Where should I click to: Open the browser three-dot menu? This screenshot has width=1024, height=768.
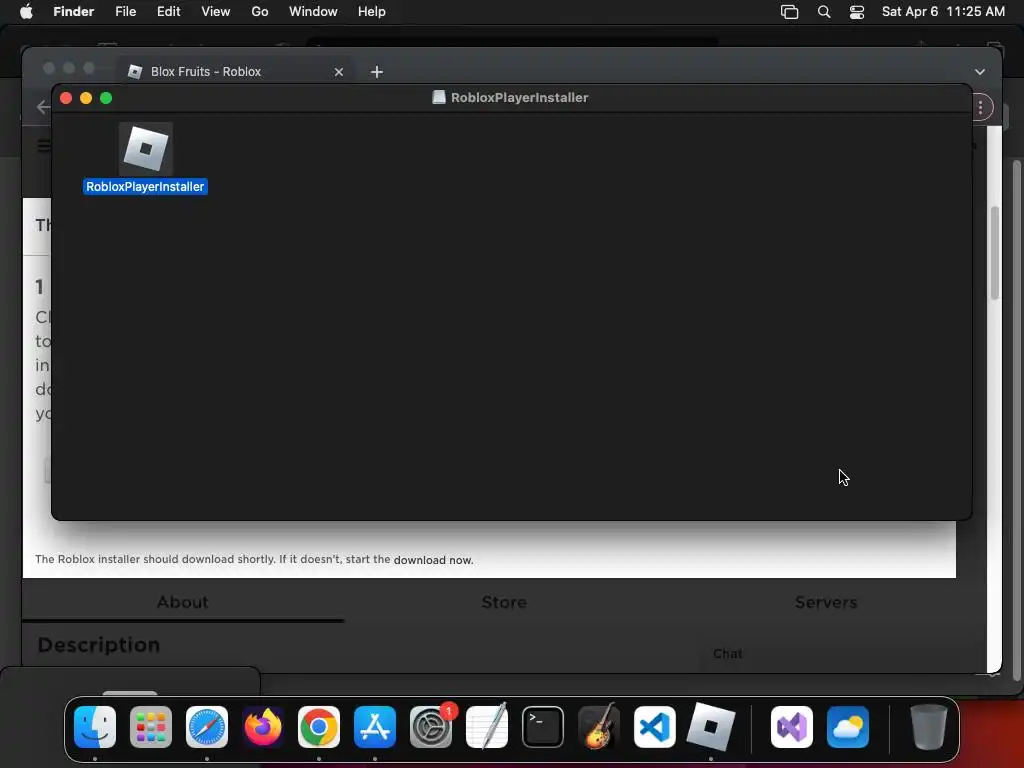pos(981,108)
